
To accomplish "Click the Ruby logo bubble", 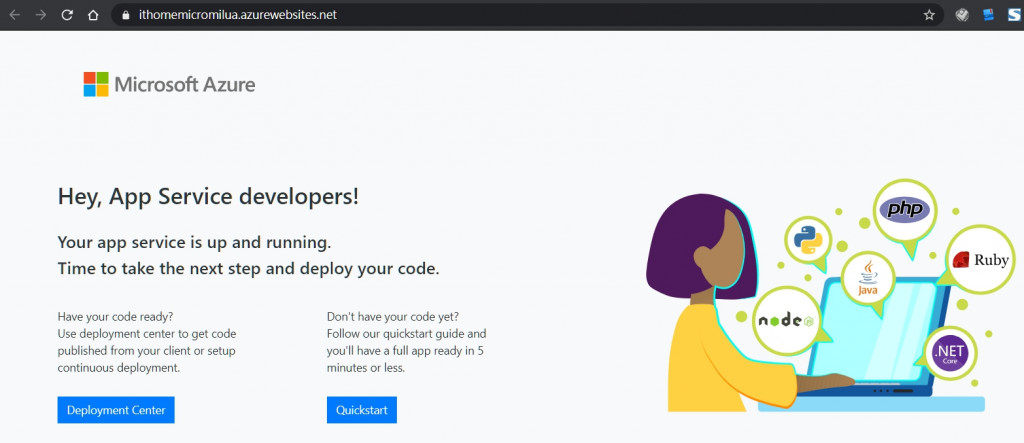I will [981, 259].
